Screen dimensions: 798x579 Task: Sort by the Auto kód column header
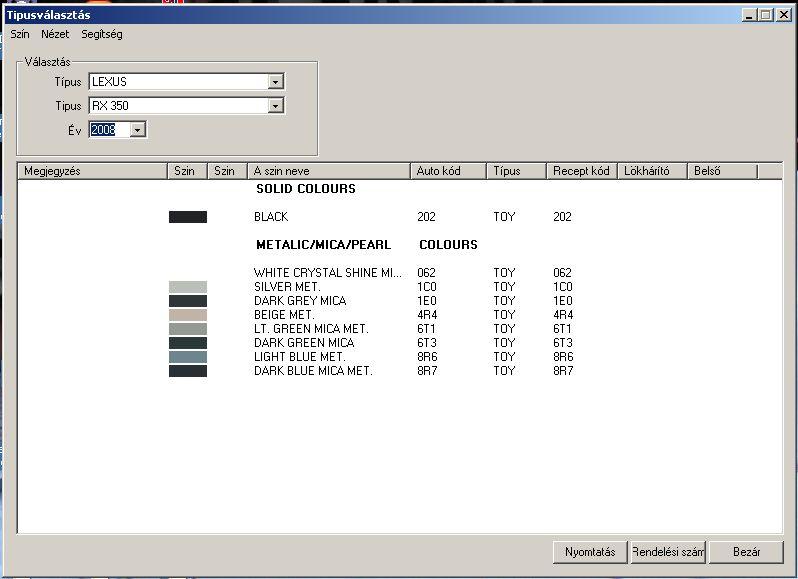point(448,171)
